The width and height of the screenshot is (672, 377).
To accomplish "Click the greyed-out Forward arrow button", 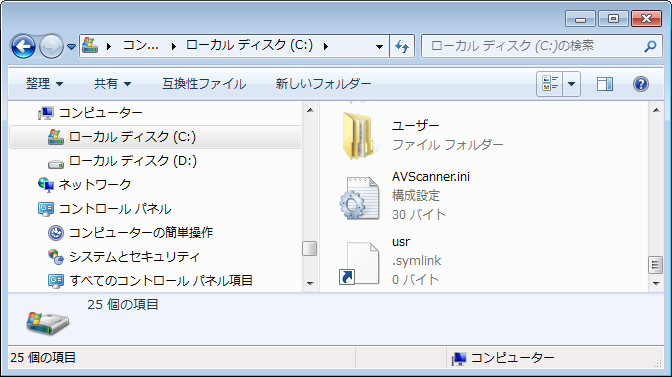I will (x=51, y=46).
